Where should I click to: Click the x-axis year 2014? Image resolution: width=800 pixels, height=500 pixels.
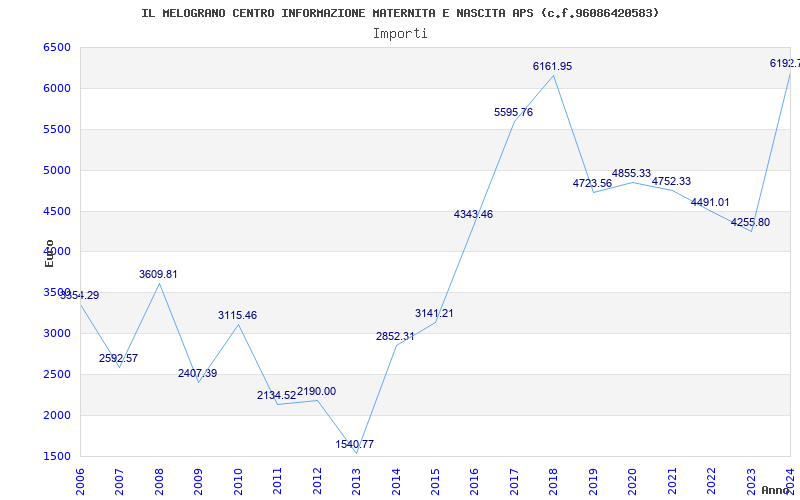(x=396, y=481)
